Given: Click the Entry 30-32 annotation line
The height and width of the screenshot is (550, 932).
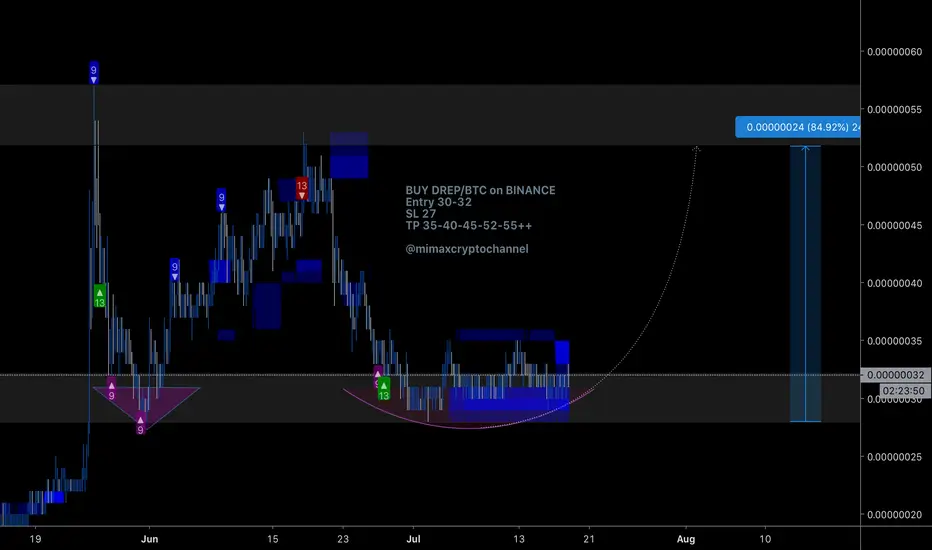Looking at the screenshot, I should click(x=439, y=202).
